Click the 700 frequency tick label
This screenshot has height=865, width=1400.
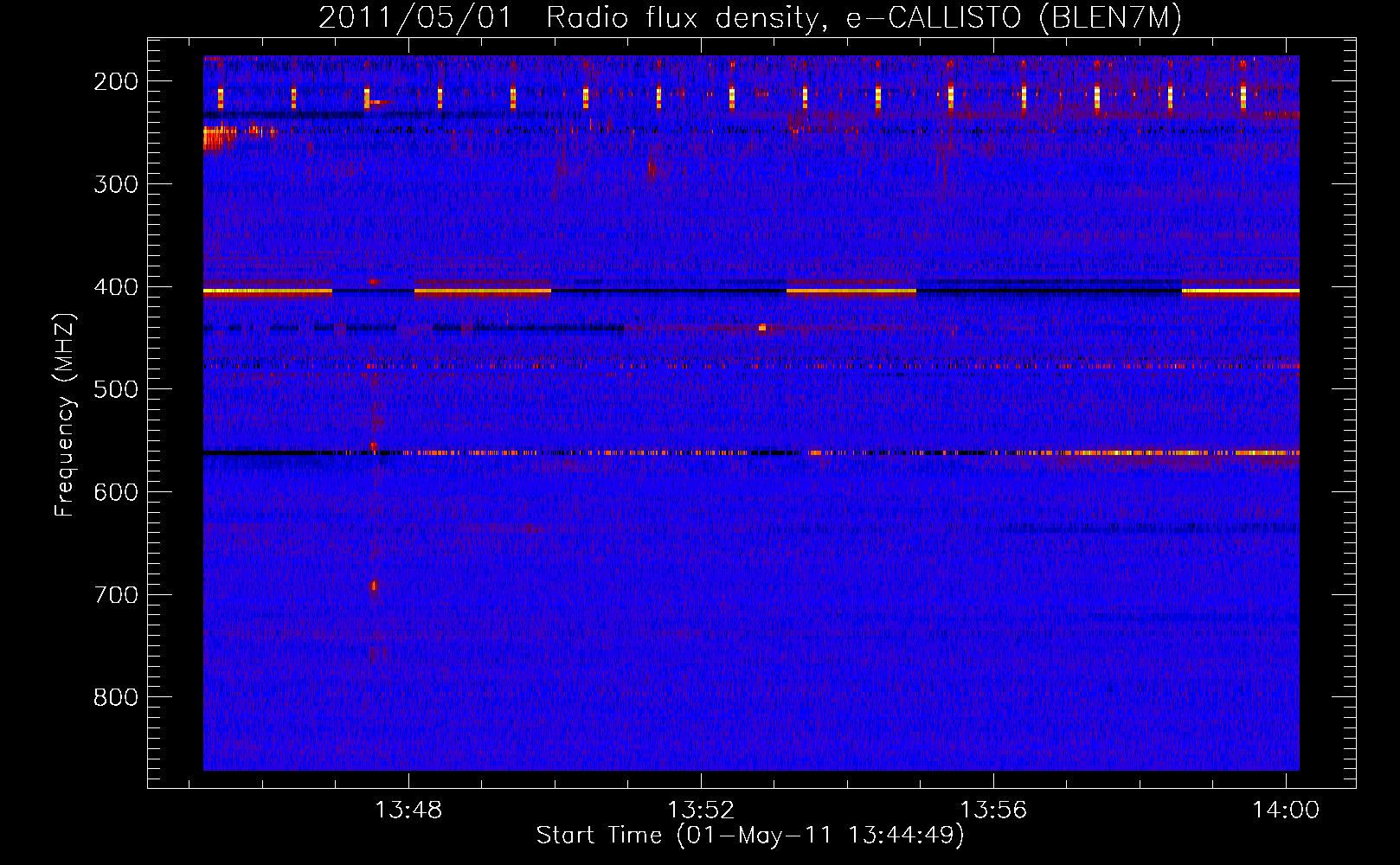coord(116,594)
